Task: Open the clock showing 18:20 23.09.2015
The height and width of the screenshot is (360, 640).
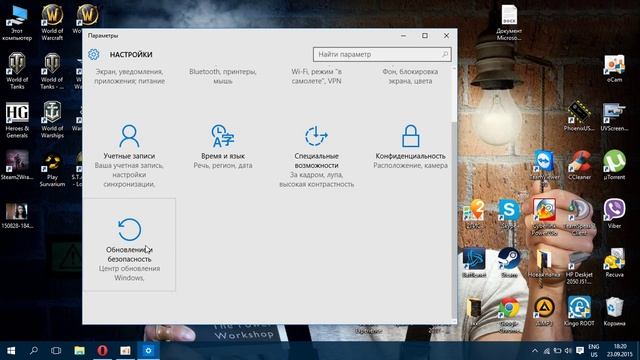Action: pyautogui.click(x=619, y=351)
